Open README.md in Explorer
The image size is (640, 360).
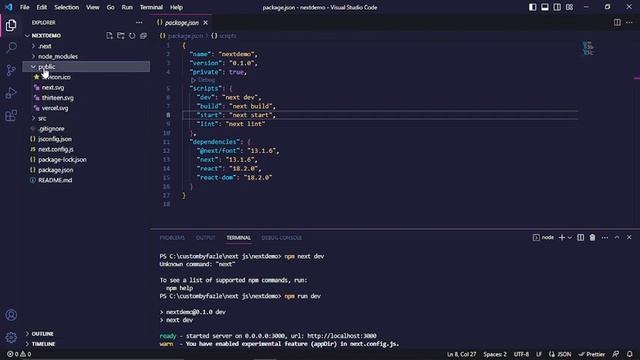click(x=86, y=180)
